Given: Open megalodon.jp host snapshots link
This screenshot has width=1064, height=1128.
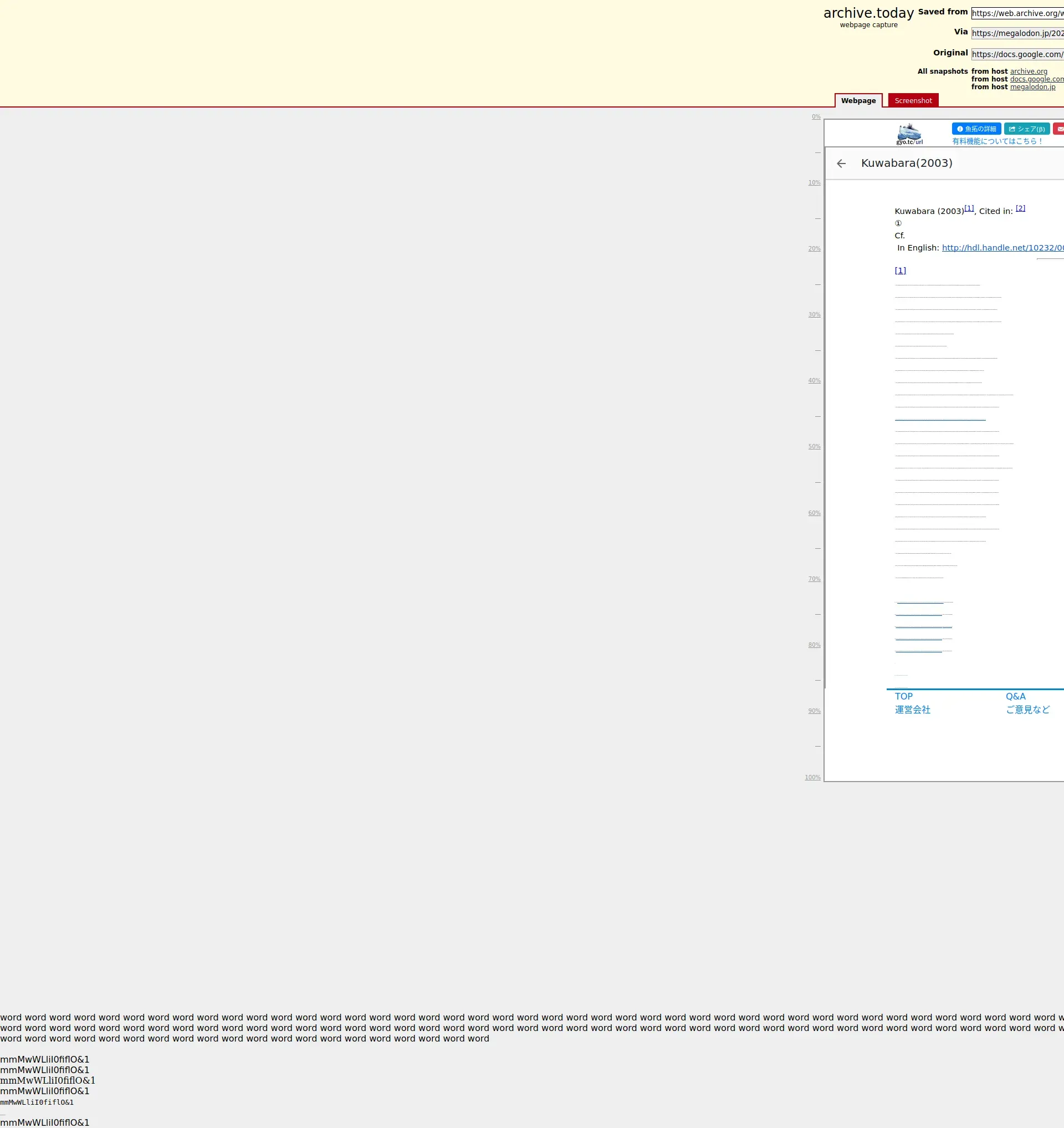Looking at the screenshot, I should click(1032, 87).
